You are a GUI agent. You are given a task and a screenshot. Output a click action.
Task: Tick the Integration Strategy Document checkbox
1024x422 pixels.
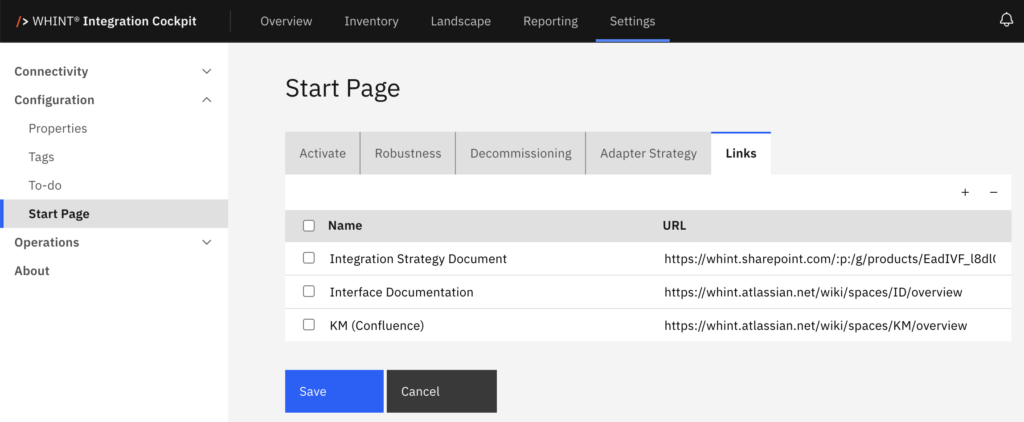click(x=309, y=258)
